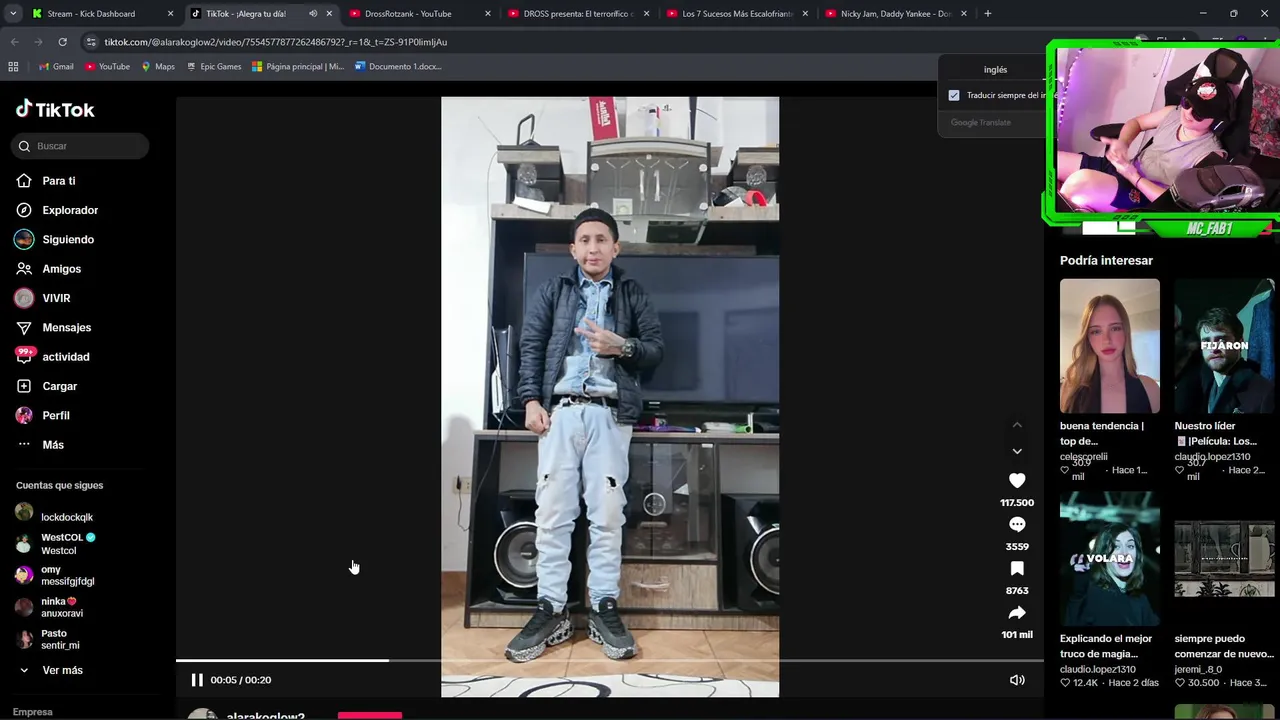Open the video comments bubble

[1017, 524]
